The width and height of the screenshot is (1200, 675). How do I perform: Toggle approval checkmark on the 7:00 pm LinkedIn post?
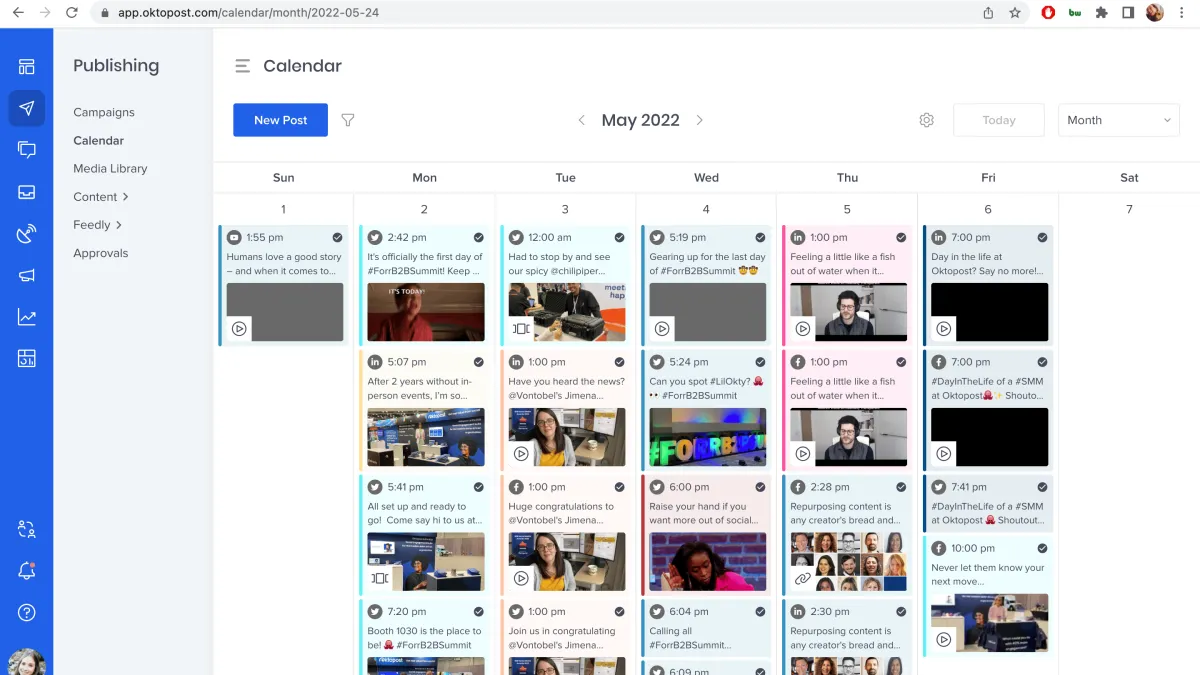1043,237
